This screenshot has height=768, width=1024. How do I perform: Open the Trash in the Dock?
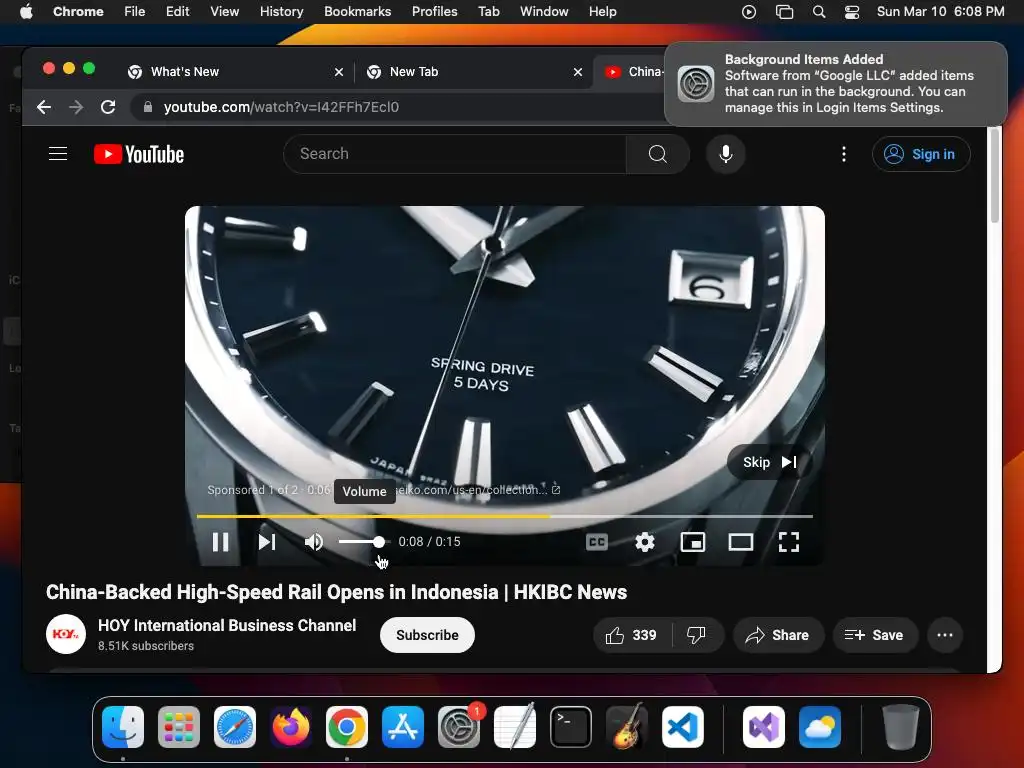point(901,727)
